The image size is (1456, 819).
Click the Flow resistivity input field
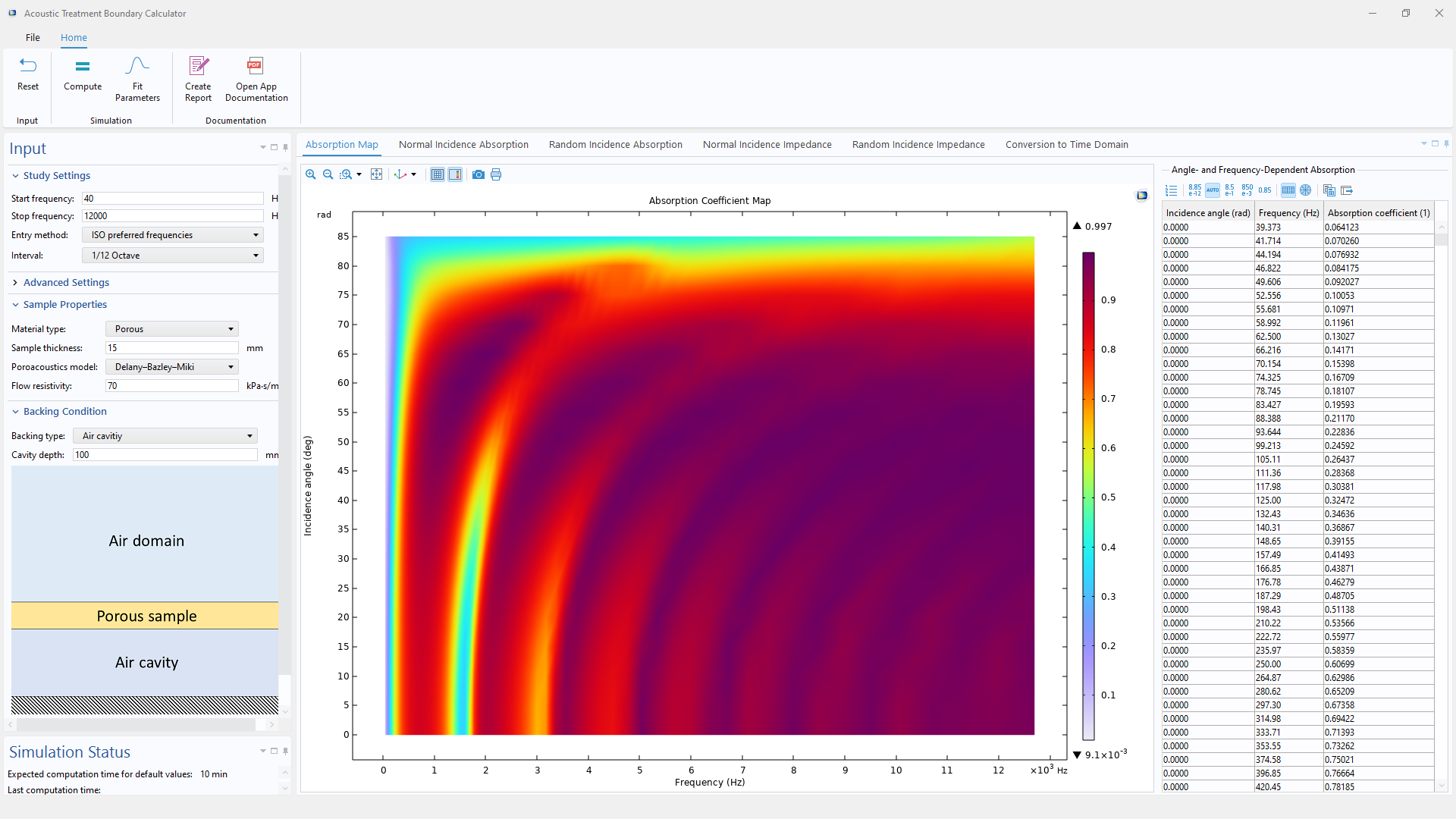coord(172,386)
